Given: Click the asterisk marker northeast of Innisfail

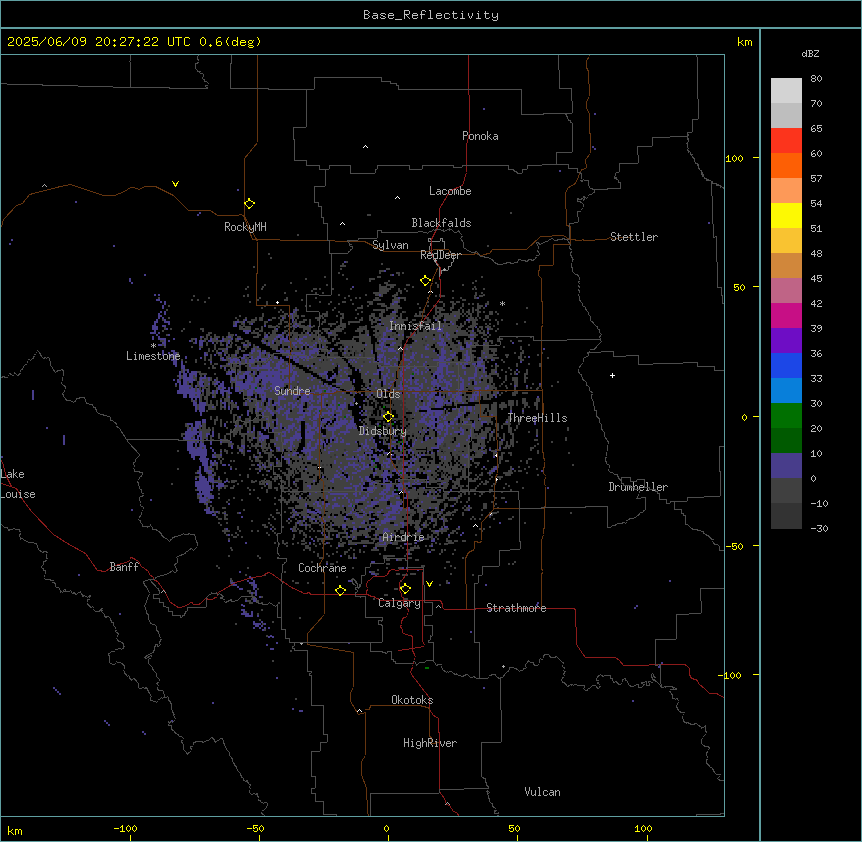Looking at the screenshot, I should click(x=502, y=304).
